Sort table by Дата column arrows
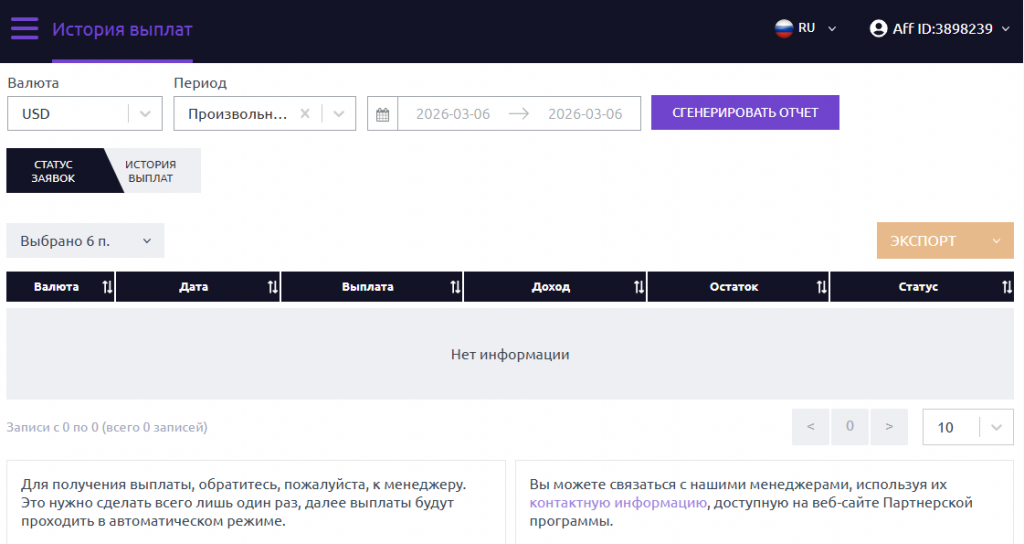This screenshot has height=544, width=1024. click(x=272, y=287)
